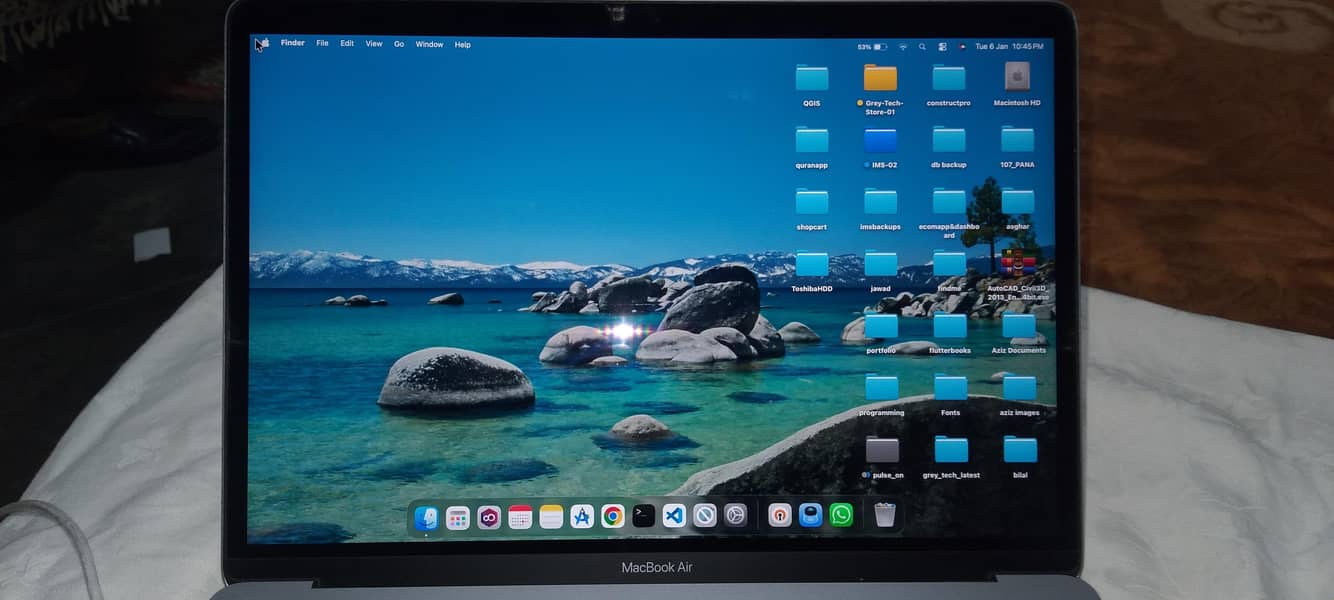This screenshot has width=1334, height=600.
Task: Launch Visual Studio Code
Action: tap(672, 516)
